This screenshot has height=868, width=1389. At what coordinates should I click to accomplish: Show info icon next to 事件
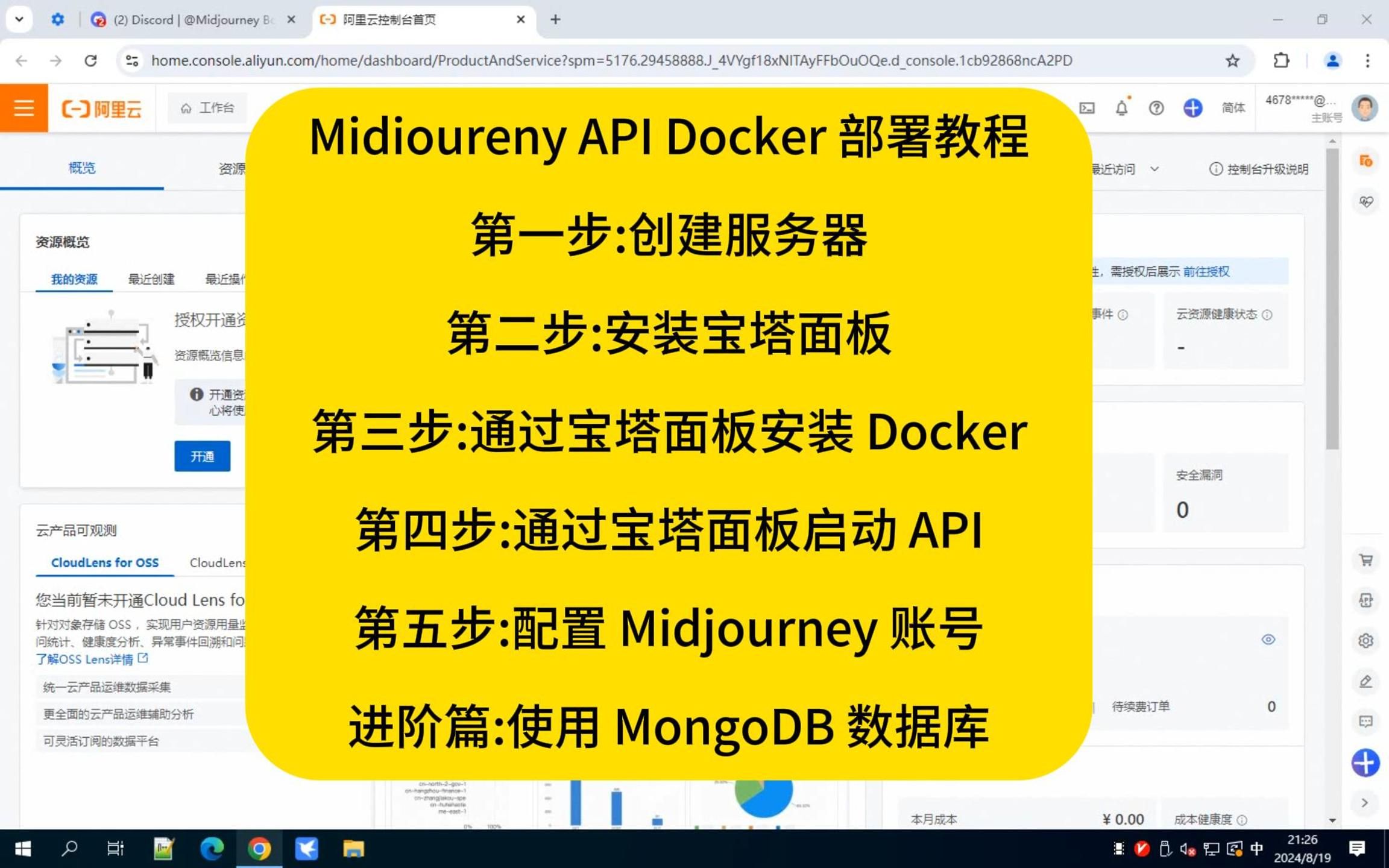pos(1123,315)
